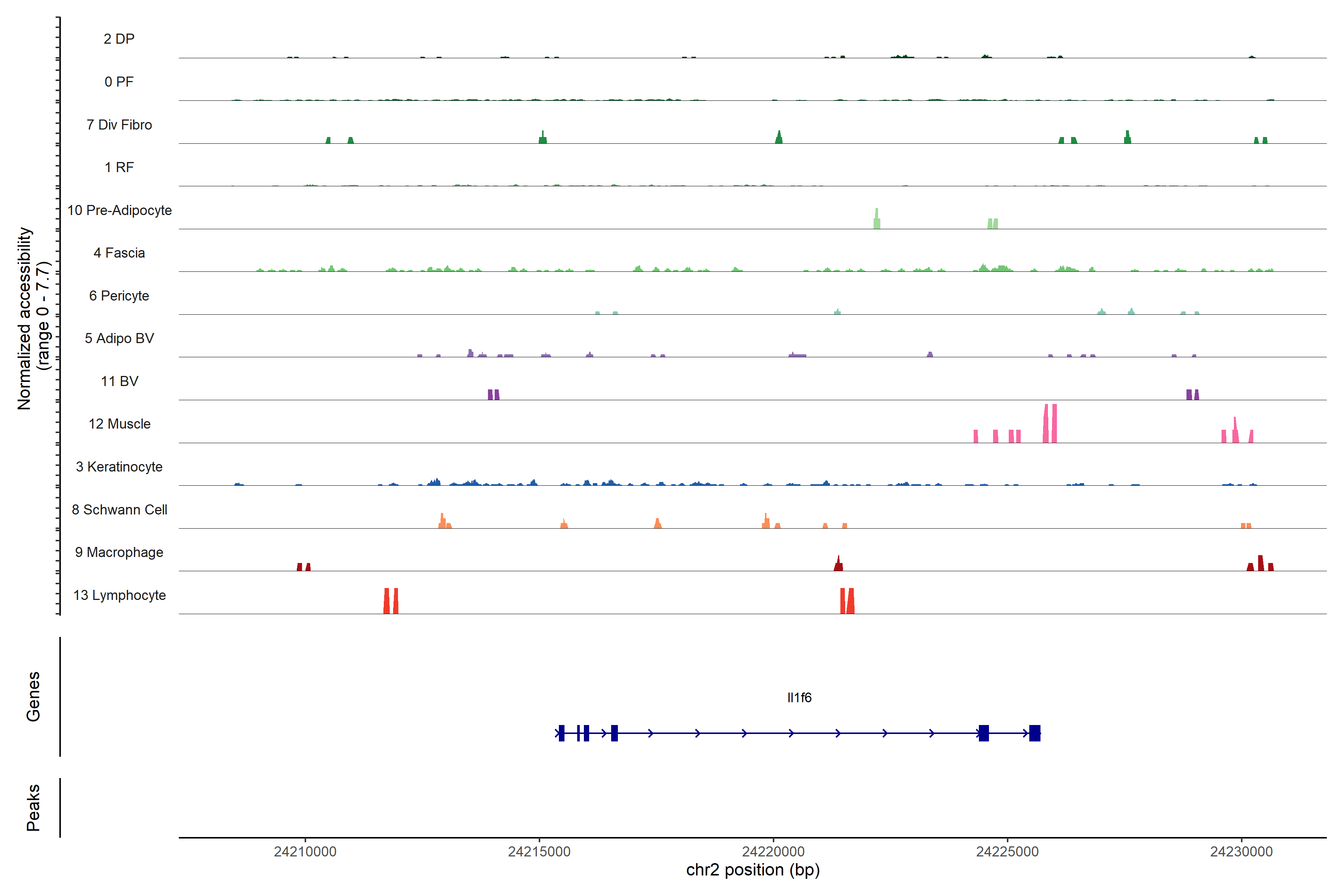
Task: Click the 24220000 axis tick label
Action: coord(773,852)
